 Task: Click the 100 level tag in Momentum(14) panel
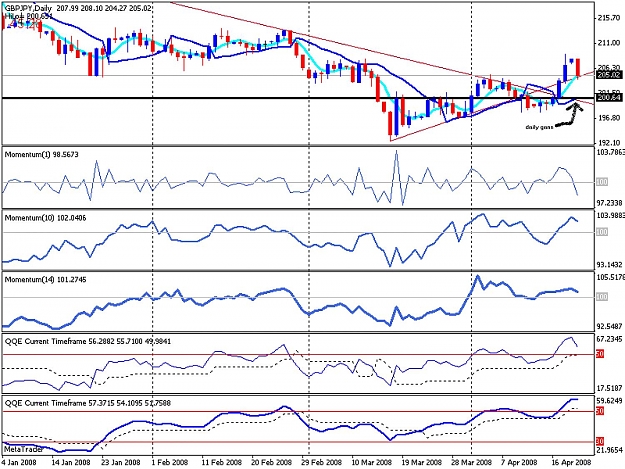point(602,297)
